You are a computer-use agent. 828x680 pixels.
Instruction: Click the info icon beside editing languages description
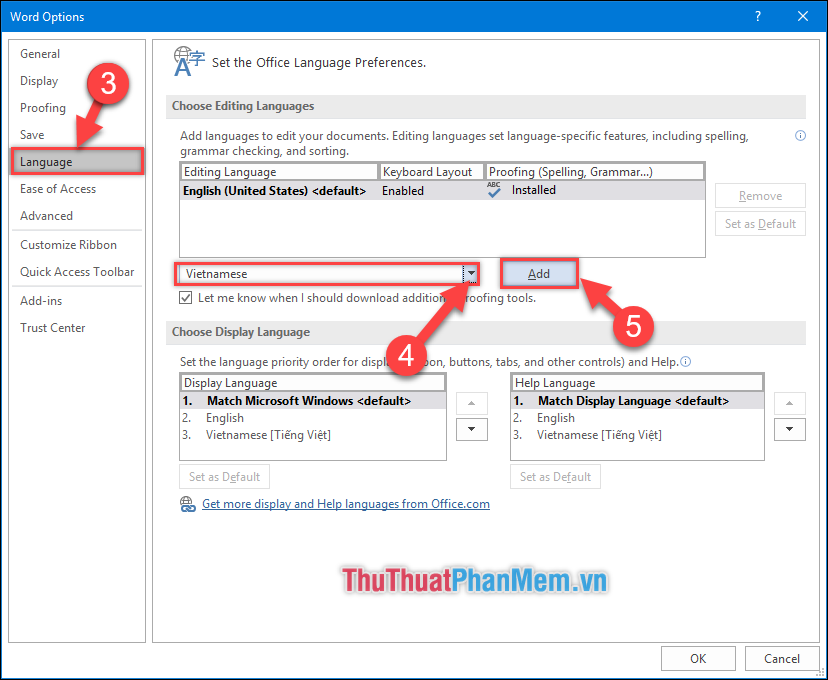(800, 136)
